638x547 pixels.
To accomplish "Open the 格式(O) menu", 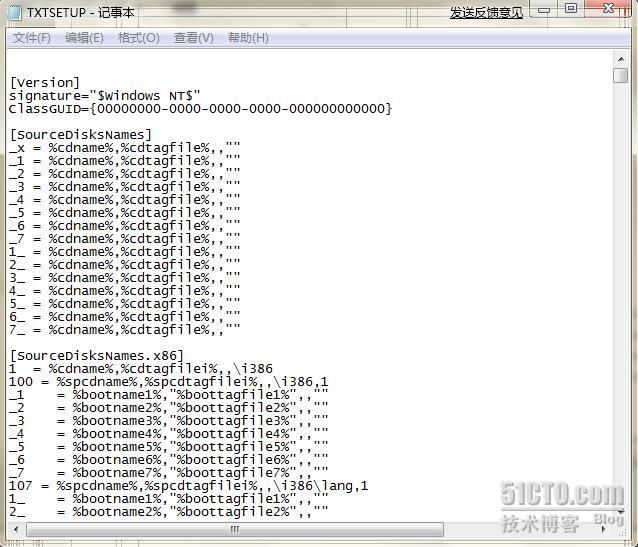I will click(138, 38).
